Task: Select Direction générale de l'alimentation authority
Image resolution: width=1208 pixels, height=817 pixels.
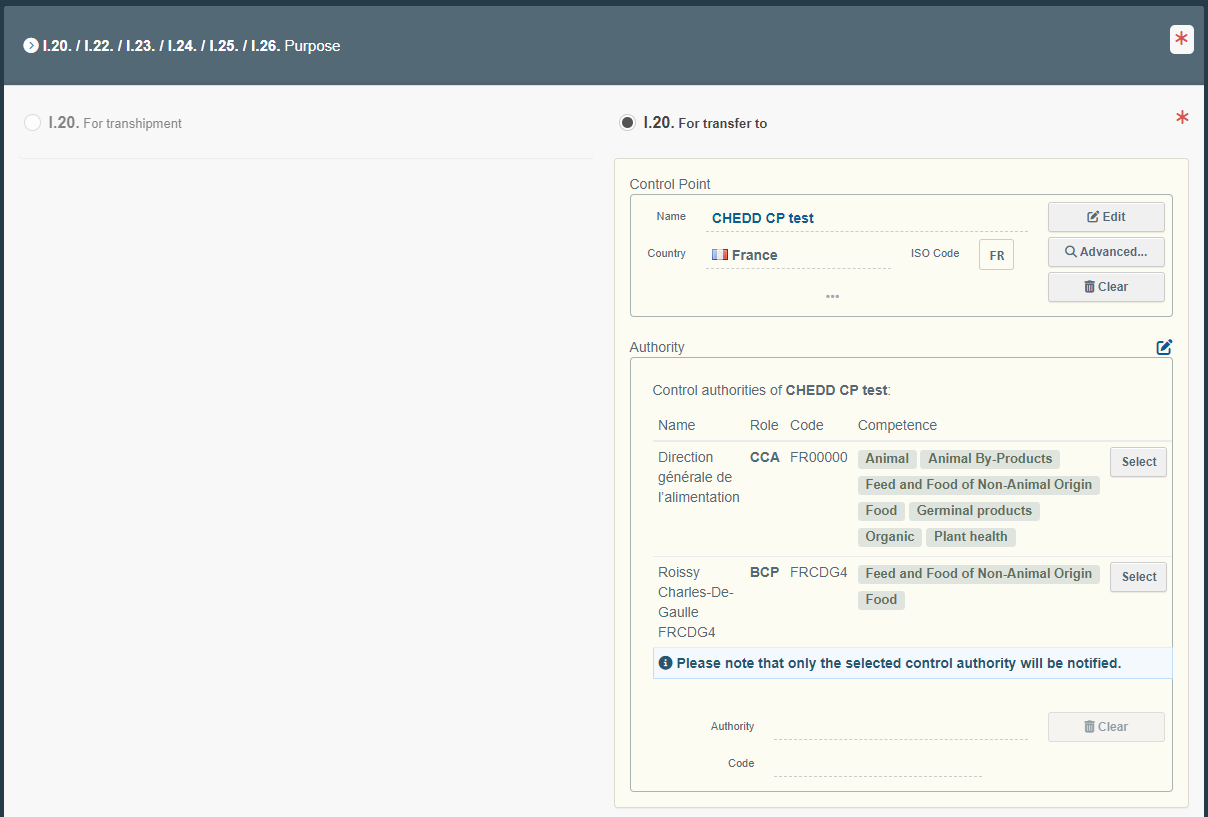Action: [x=1138, y=462]
